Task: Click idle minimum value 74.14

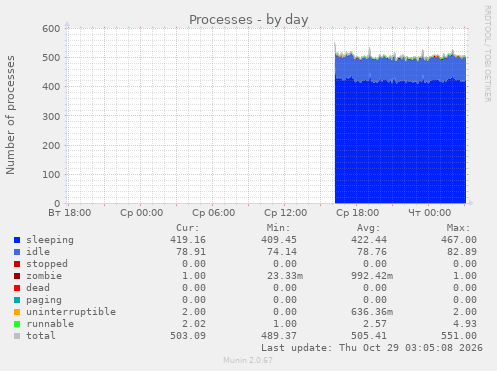Action: [x=282, y=252]
